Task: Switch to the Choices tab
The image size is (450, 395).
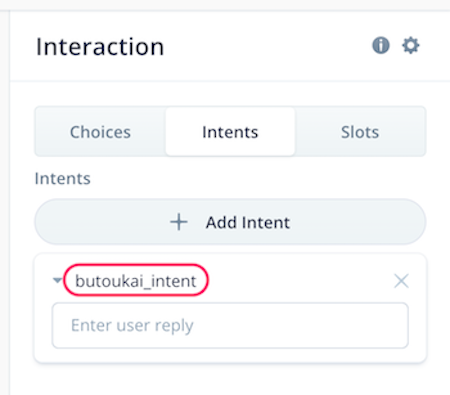Action: point(100,132)
